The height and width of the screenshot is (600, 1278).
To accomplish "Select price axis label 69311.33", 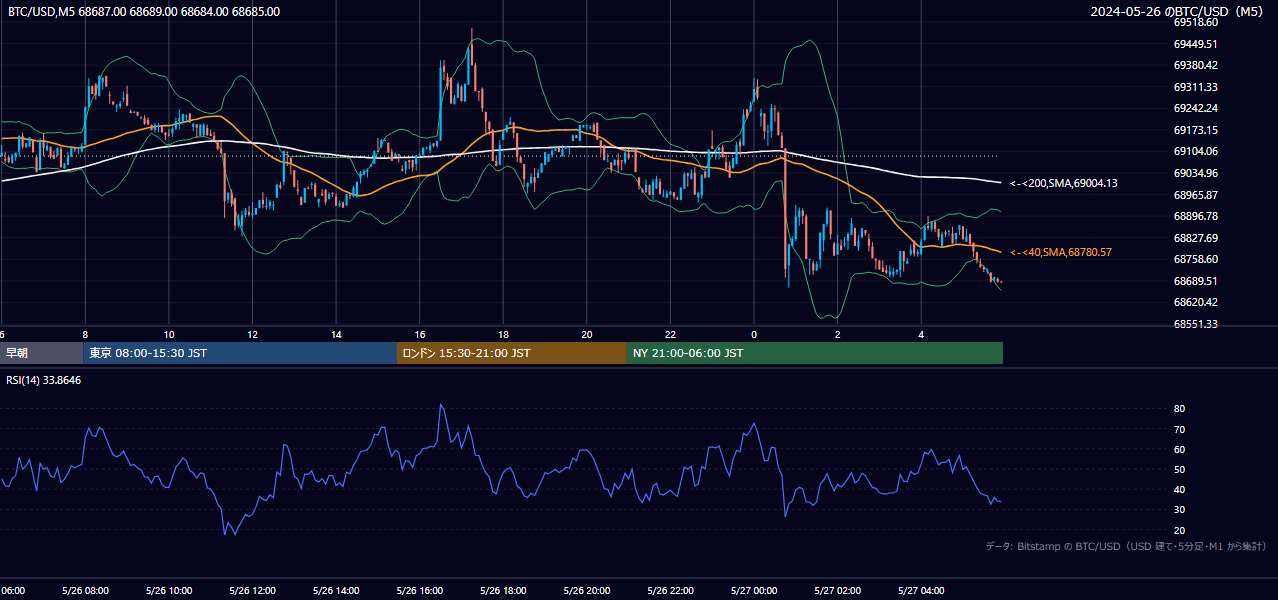I will [x=1195, y=87].
